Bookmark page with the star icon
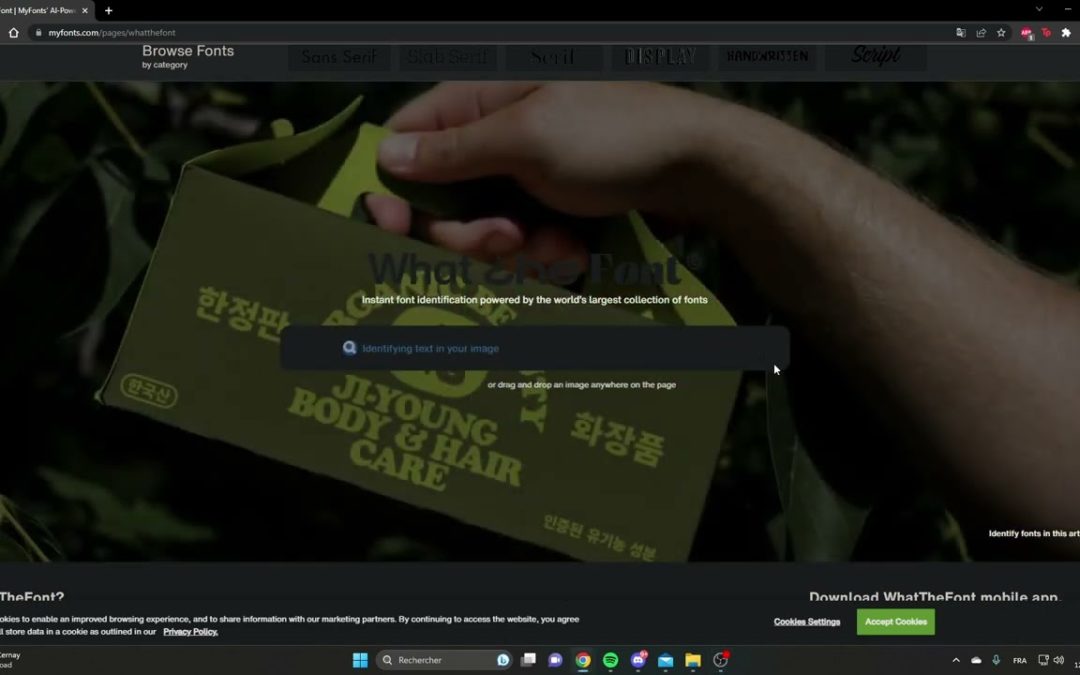The height and width of the screenshot is (675, 1080). (1001, 32)
